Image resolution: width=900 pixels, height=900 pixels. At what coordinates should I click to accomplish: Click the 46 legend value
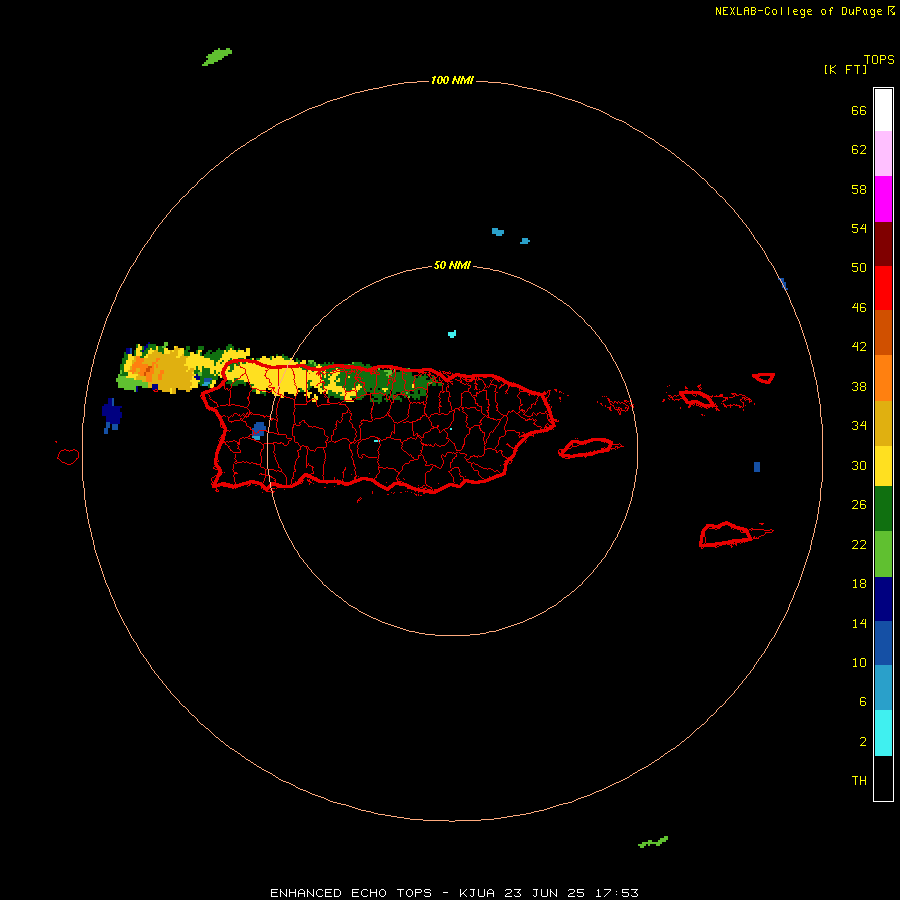[859, 308]
